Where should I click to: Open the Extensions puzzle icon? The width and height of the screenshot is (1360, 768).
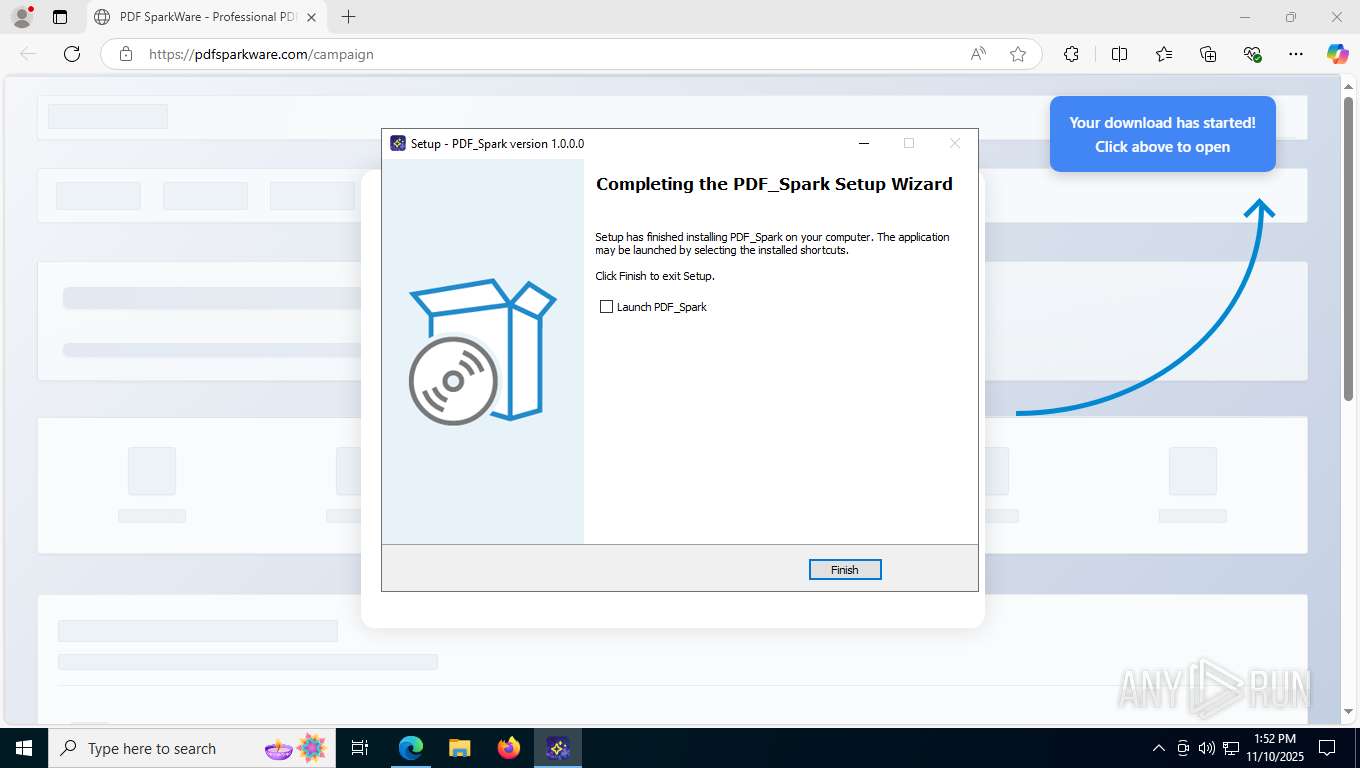coord(1071,54)
